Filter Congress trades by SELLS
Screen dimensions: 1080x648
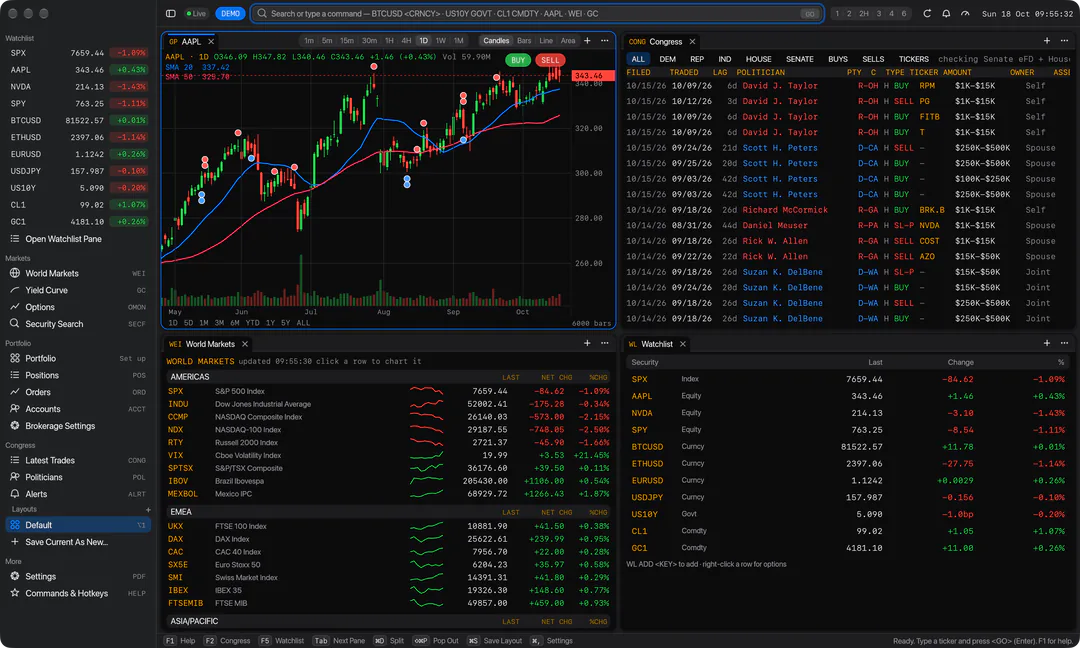point(873,59)
